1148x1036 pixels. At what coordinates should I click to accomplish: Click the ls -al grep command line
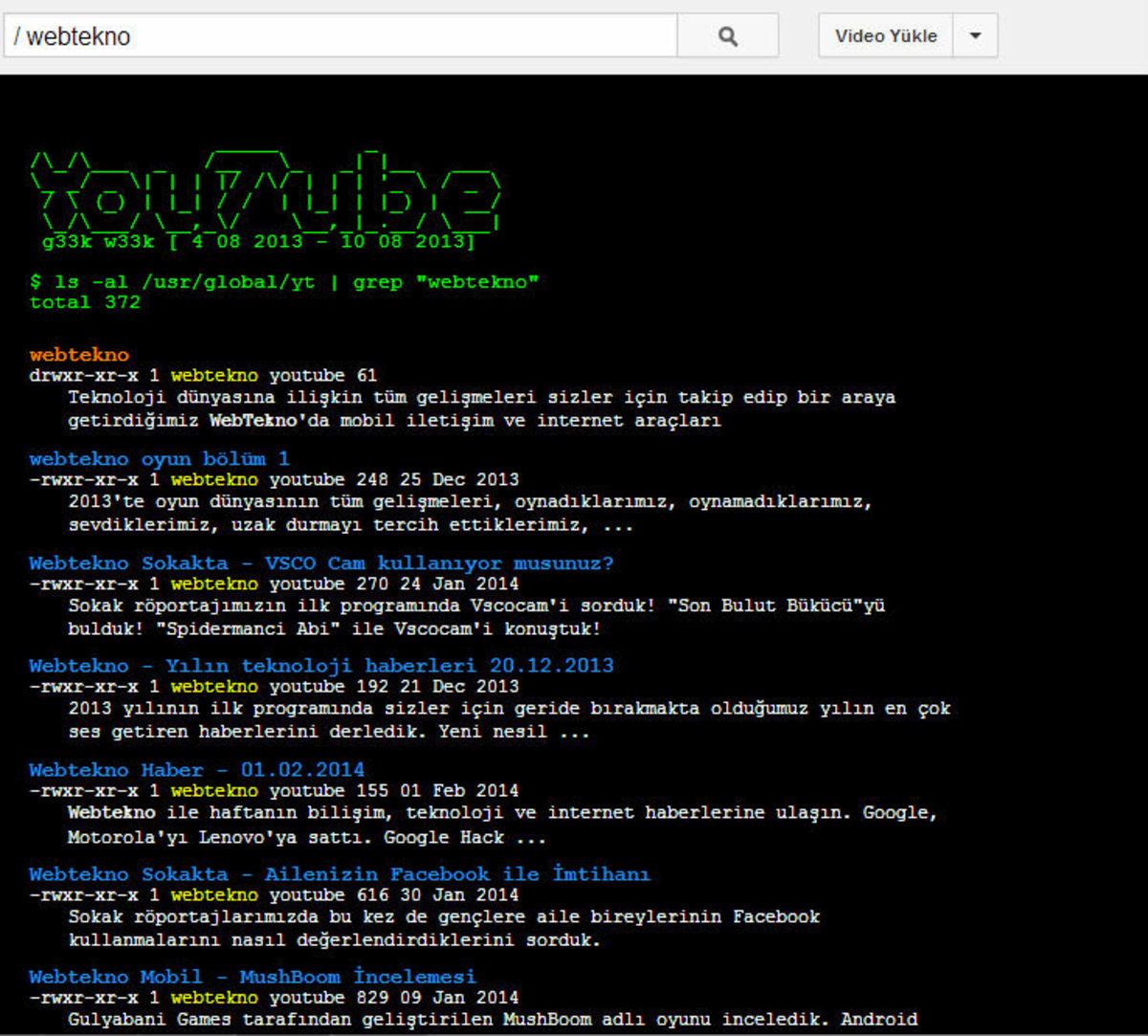pyautogui.click(x=284, y=282)
